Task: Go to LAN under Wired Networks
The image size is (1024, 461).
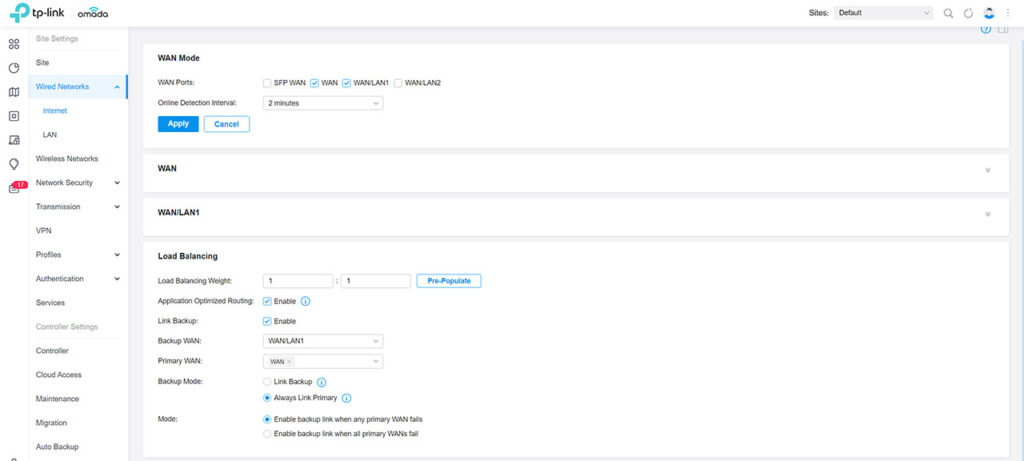Action: click(x=50, y=134)
